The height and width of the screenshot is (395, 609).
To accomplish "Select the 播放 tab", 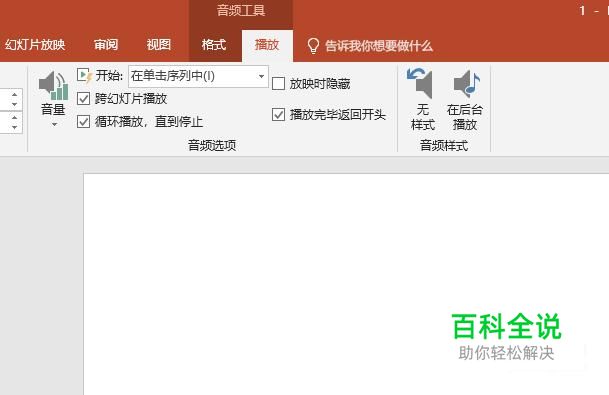I will point(267,45).
